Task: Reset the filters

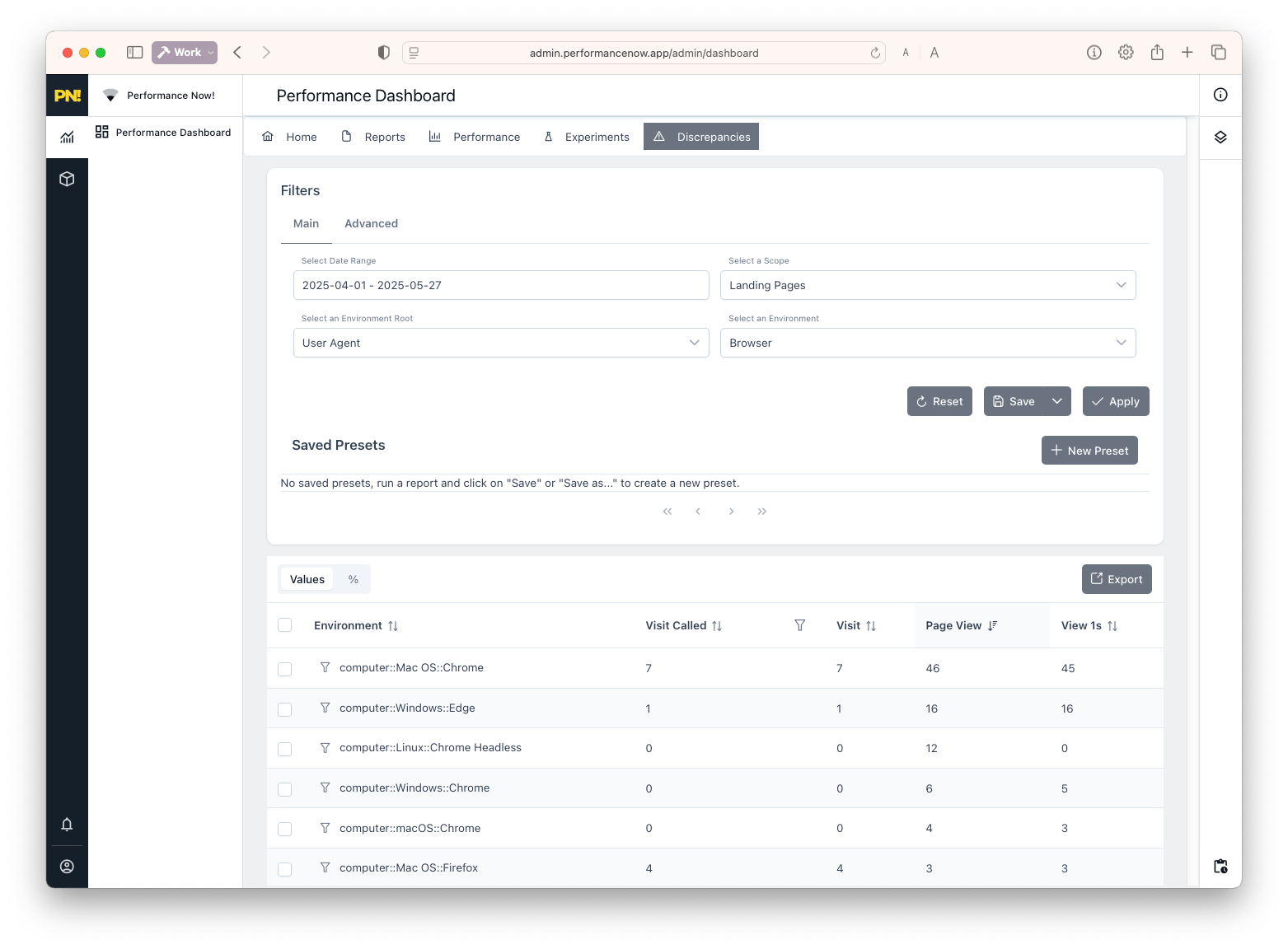Action: [939, 401]
